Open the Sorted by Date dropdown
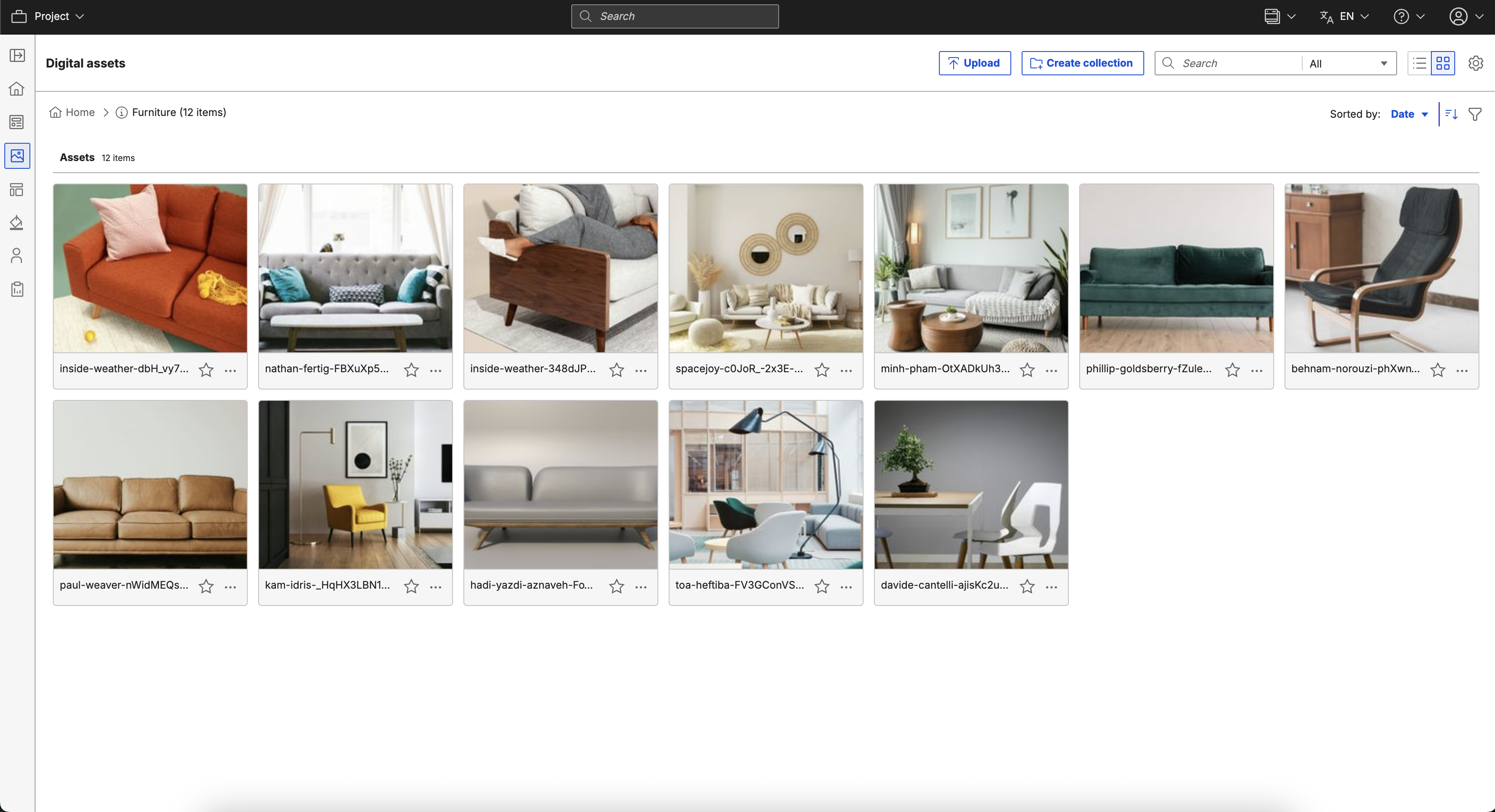 (1409, 114)
